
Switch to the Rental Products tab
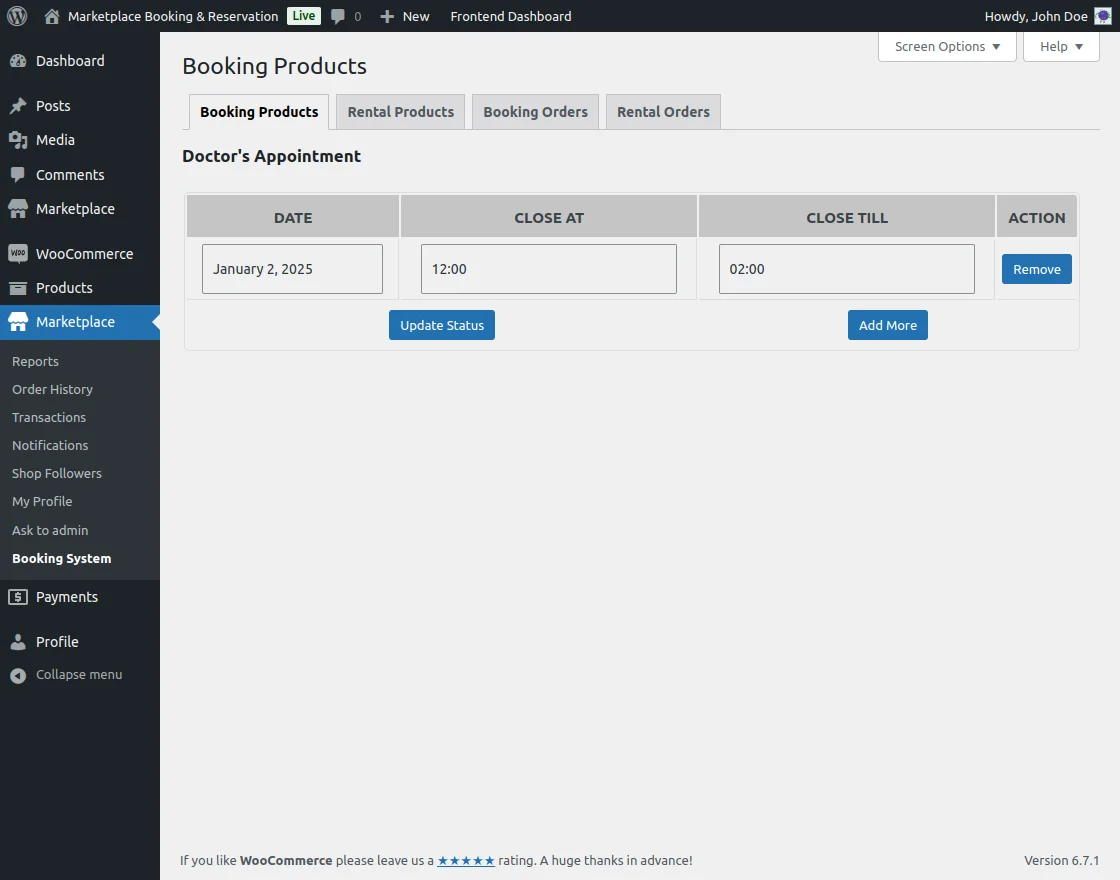click(x=400, y=112)
